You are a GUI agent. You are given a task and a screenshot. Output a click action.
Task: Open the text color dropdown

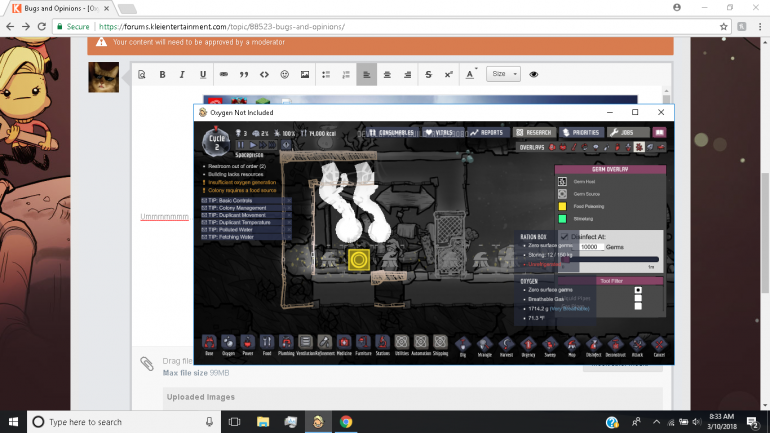tap(471, 75)
